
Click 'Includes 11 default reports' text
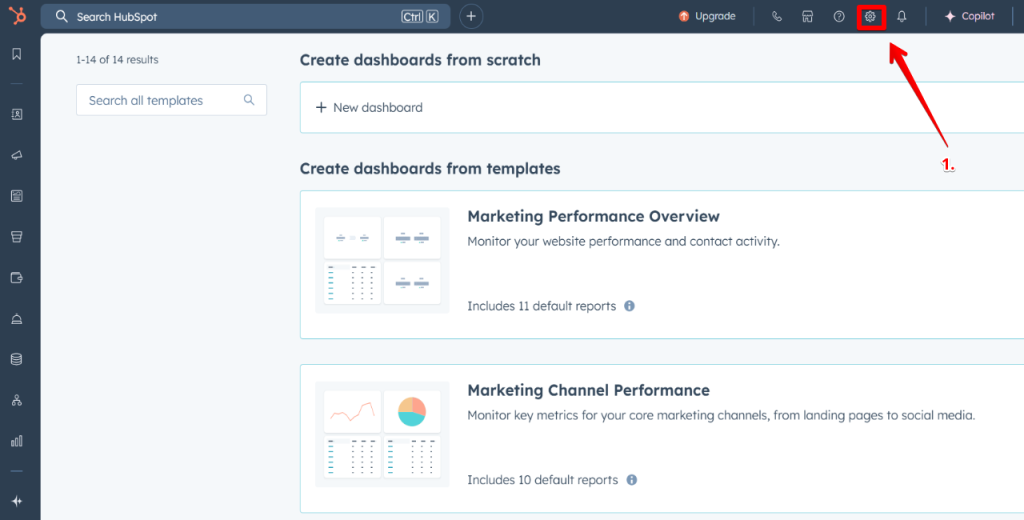[x=541, y=306]
